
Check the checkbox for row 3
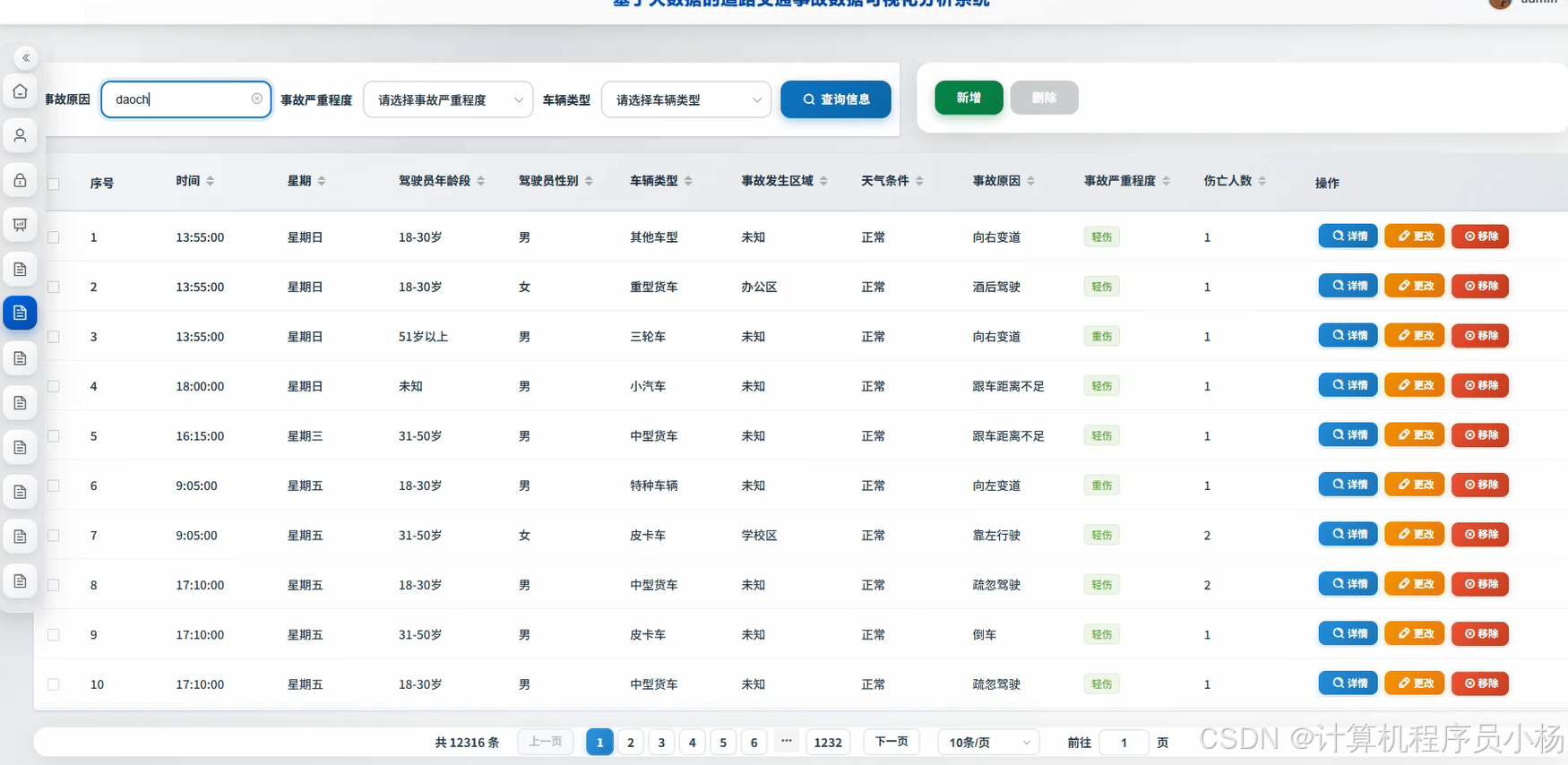tap(54, 337)
